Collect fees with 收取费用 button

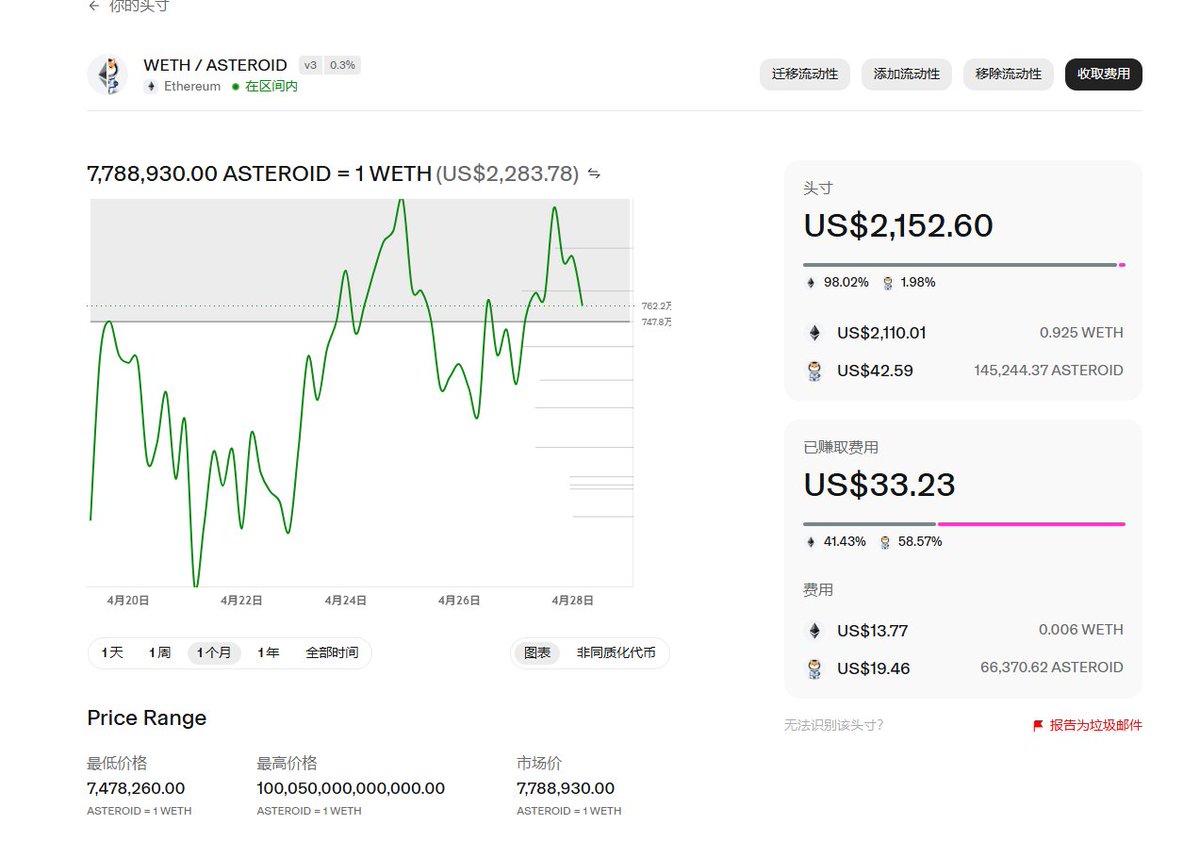click(x=1103, y=74)
